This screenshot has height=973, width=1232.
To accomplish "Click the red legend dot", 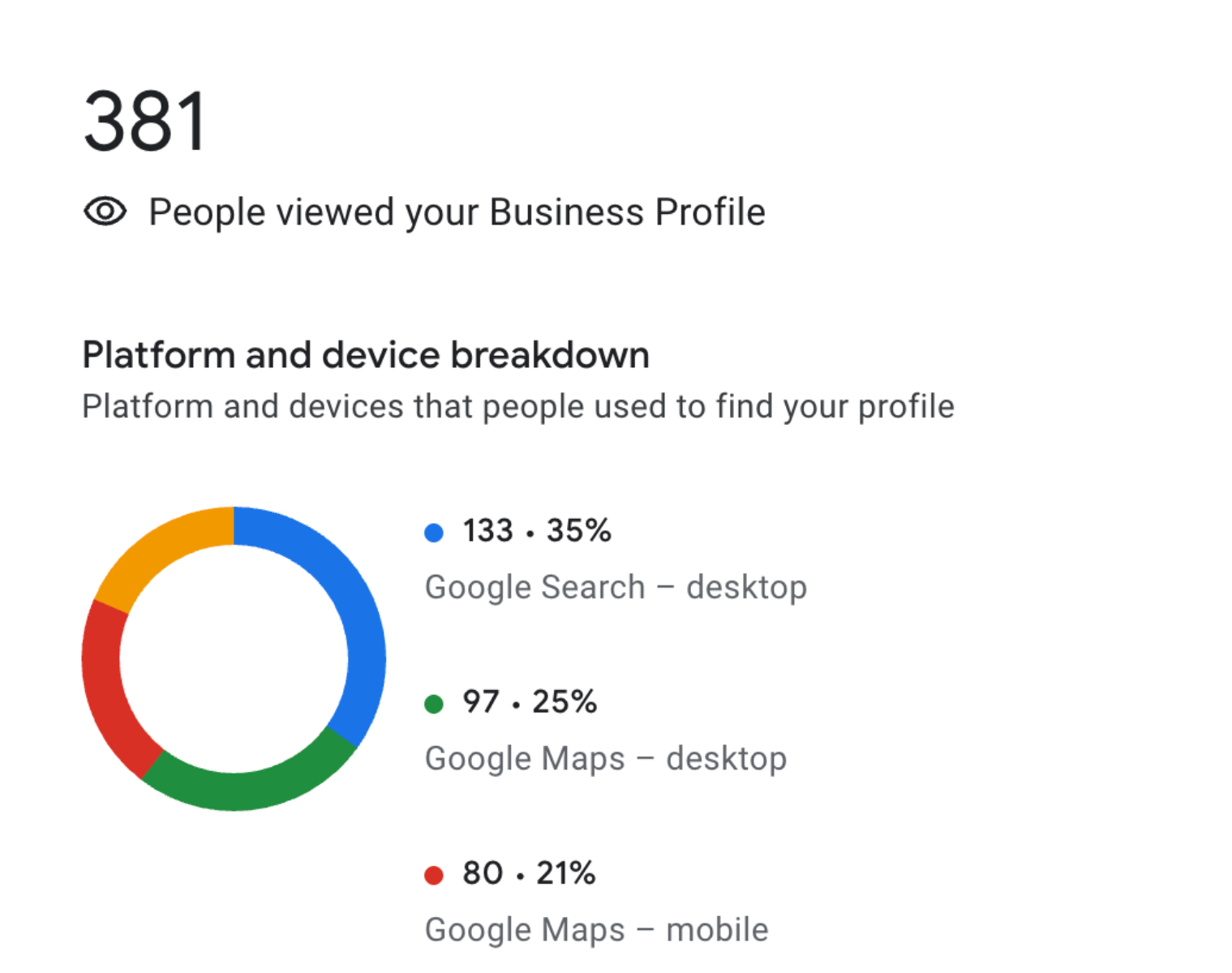I will click(x=434, y=875).
